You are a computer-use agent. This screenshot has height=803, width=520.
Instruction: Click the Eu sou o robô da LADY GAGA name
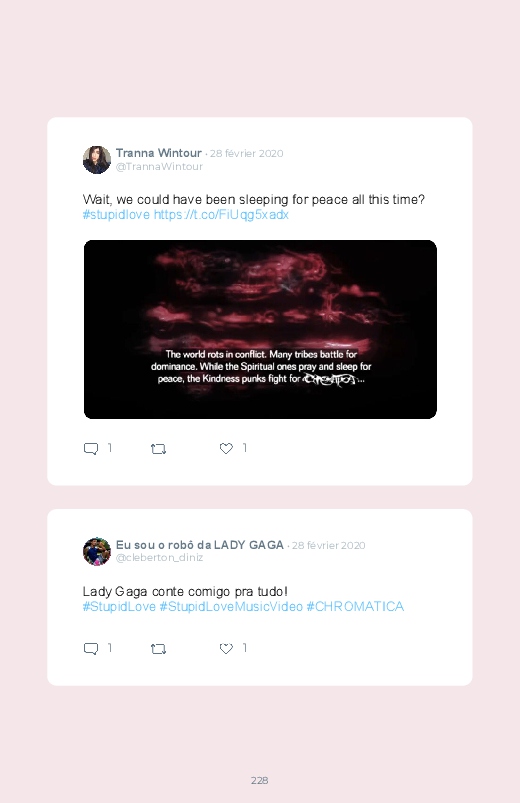pos(200,545)
